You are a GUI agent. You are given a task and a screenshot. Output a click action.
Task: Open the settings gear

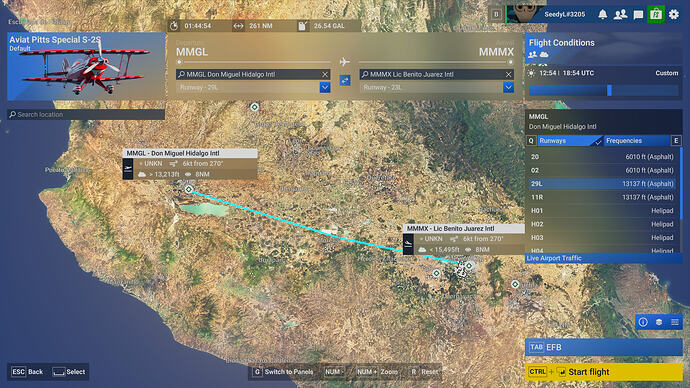coord(674,15)
